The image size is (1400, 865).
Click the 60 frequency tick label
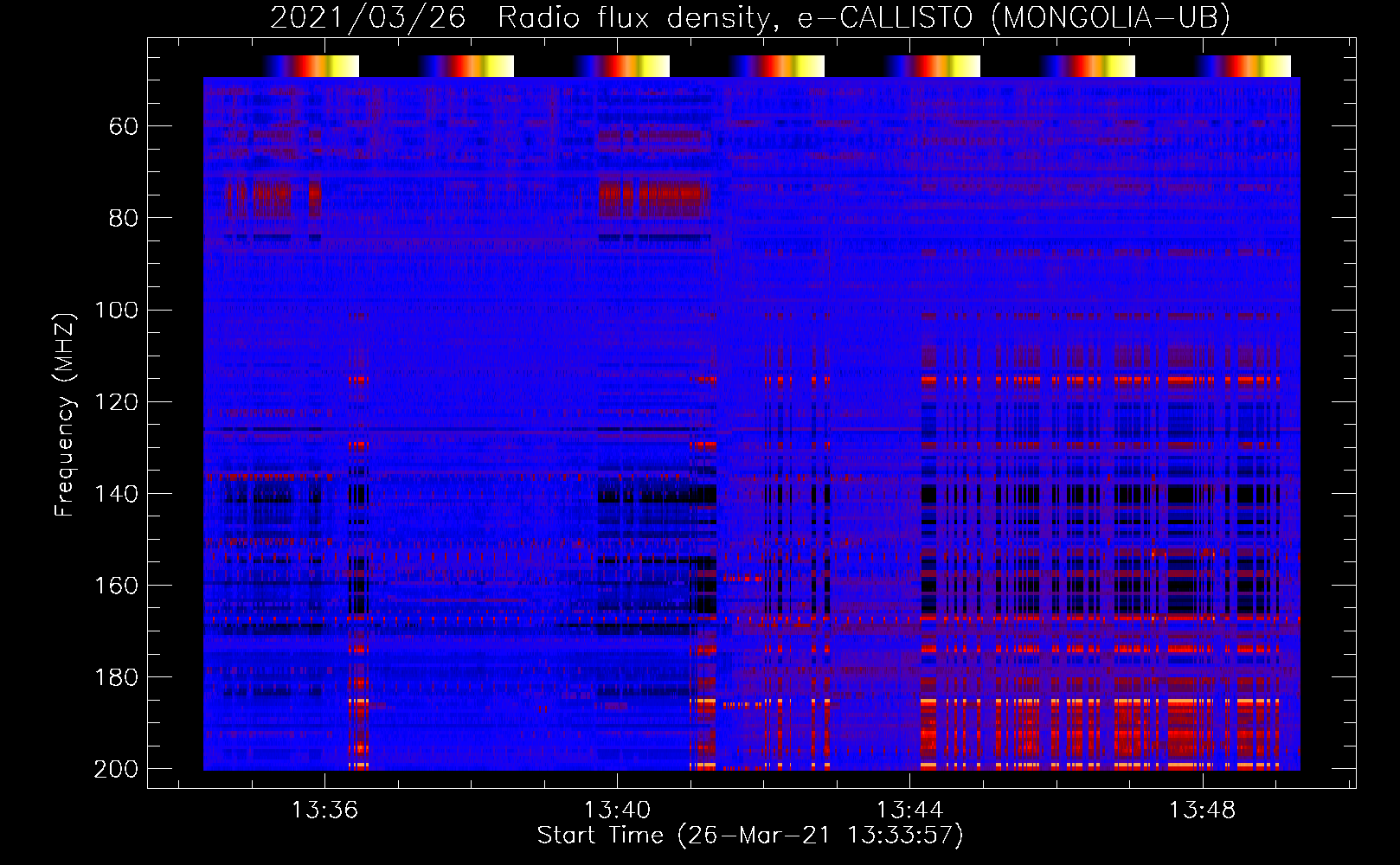(123, 127)
